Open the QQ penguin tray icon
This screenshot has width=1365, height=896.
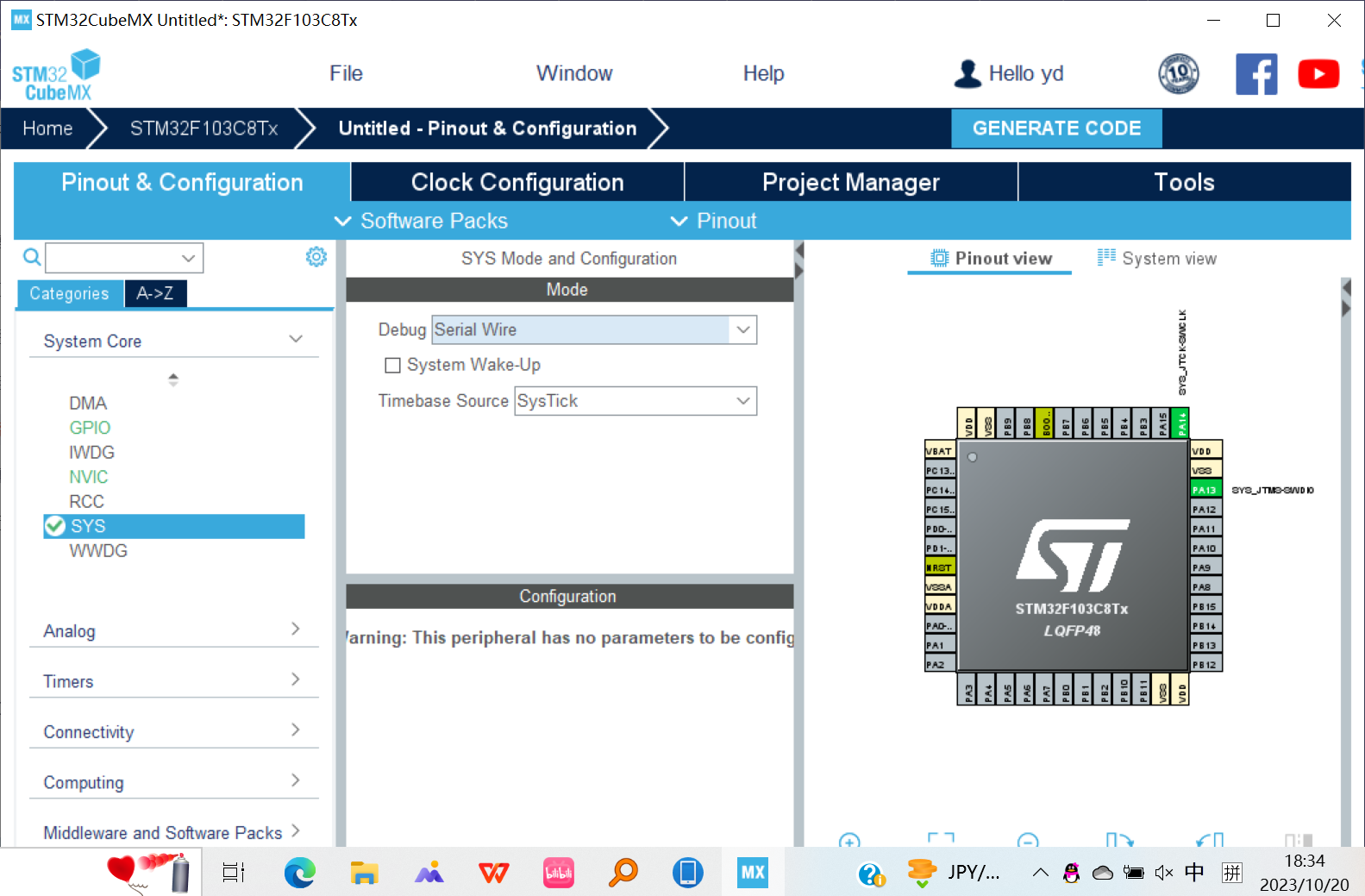[1072, 873]
